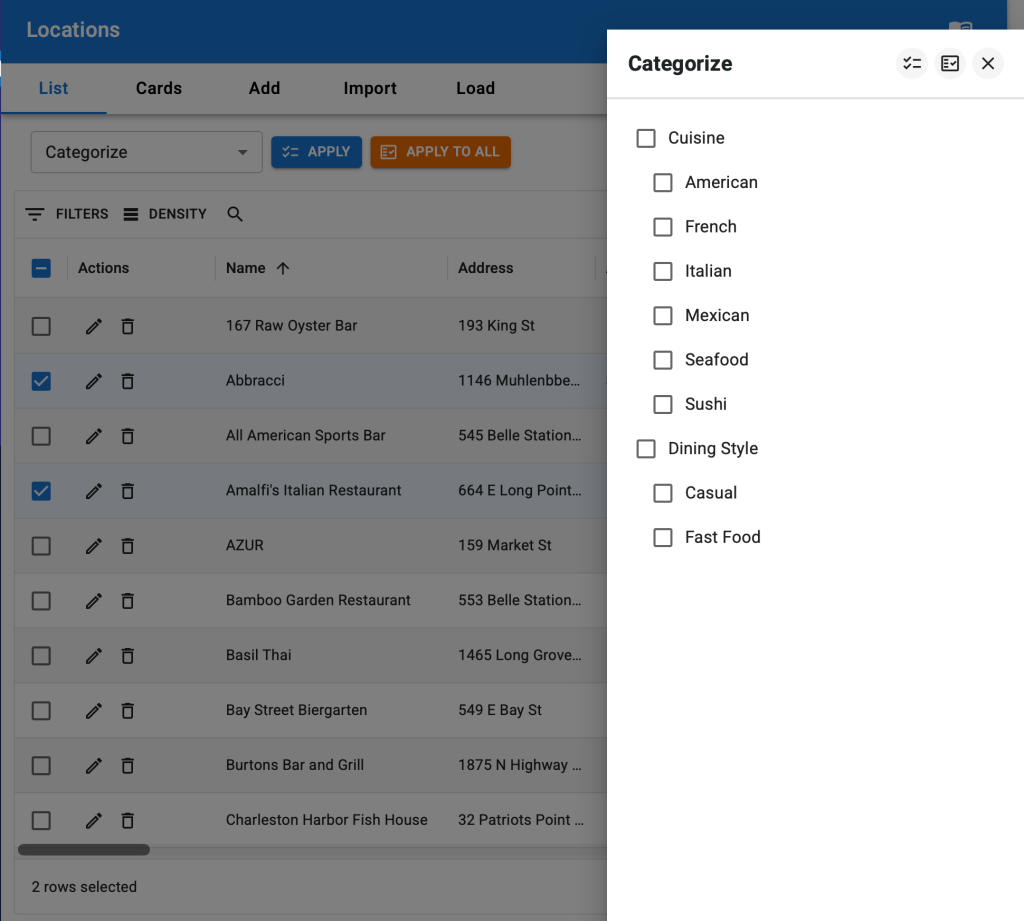Check the Dining Style checkbox
1024x921 pixels.
click(x=646, y=449)
